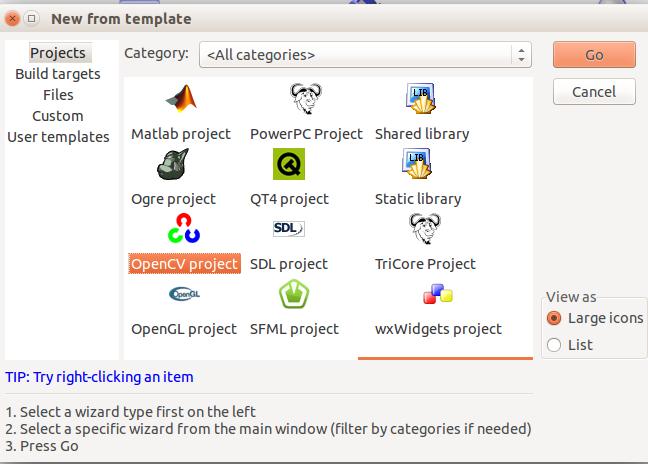Select the SFML project green pentagon icon
This screenshot has height=464, width=648.
point(294,294)
